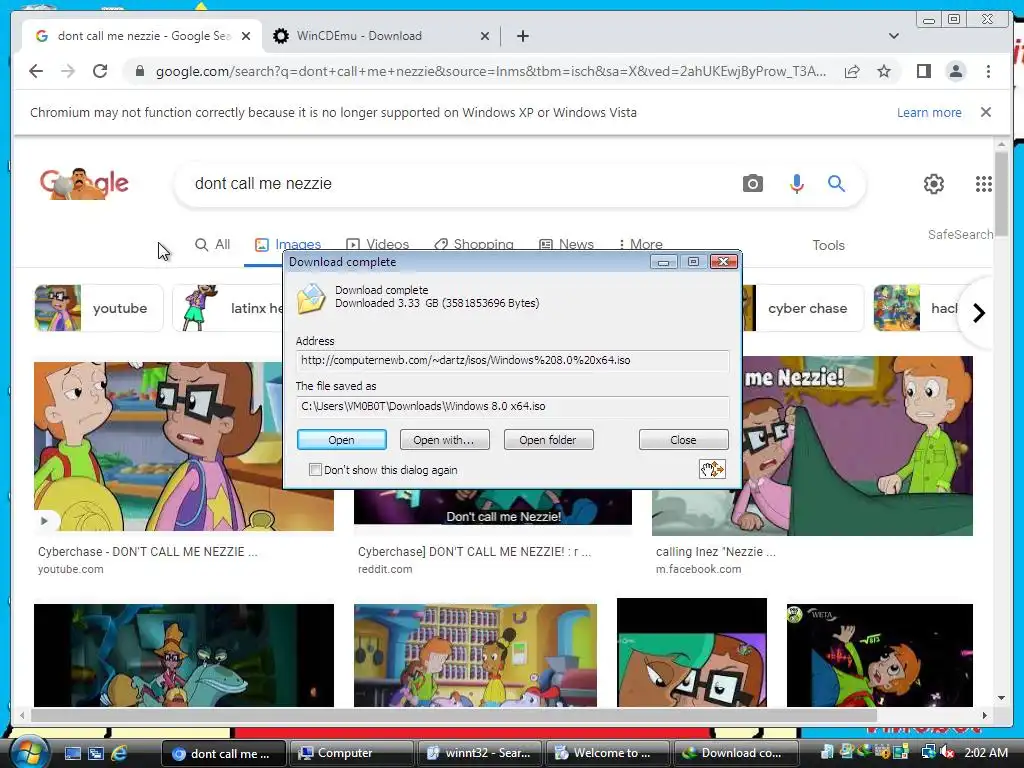This screenshot has width=1024, height=768.
Task: Click the 'The file saved as' path field
Action: tap(513, 406)
